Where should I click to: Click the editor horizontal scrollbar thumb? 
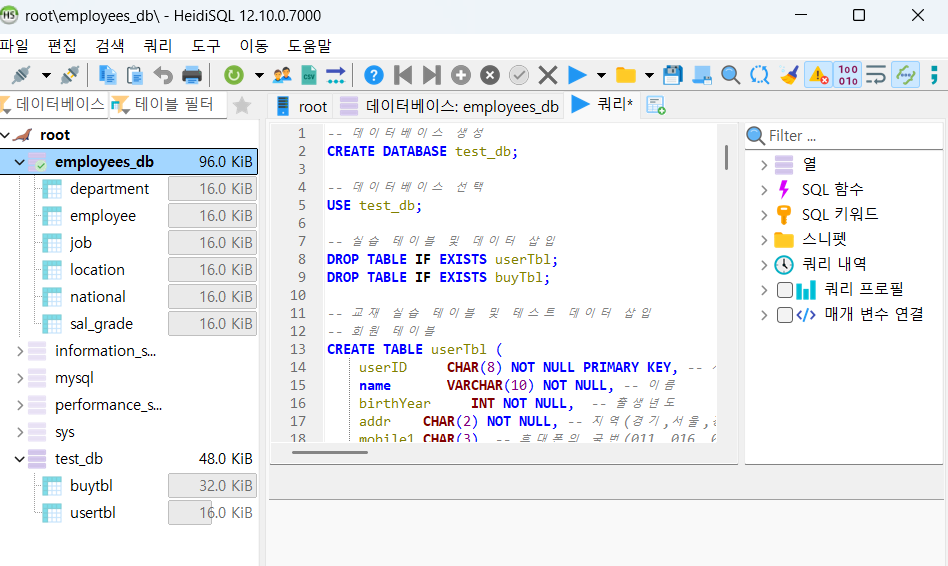tap(330, 452)
